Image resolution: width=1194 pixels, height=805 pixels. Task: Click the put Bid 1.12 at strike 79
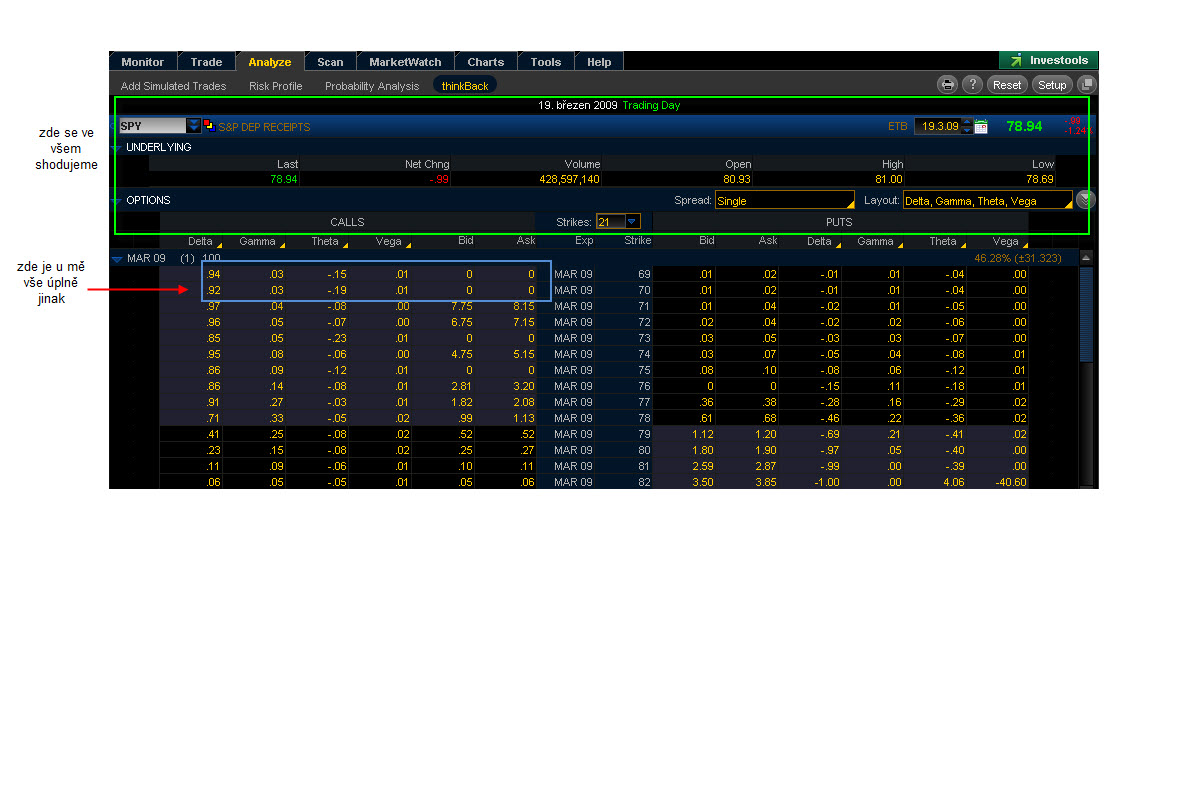pyautogui.click(x=703, y=434)
